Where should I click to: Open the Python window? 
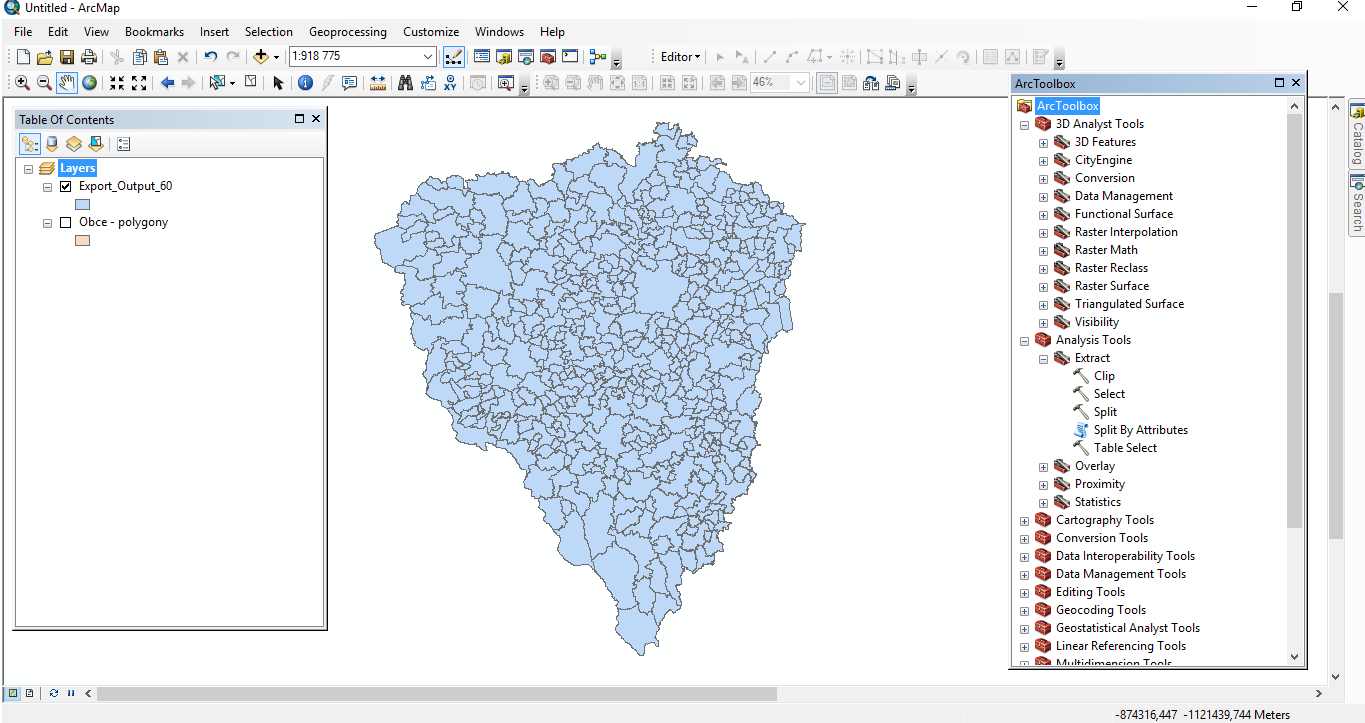(x=570, y=57)
